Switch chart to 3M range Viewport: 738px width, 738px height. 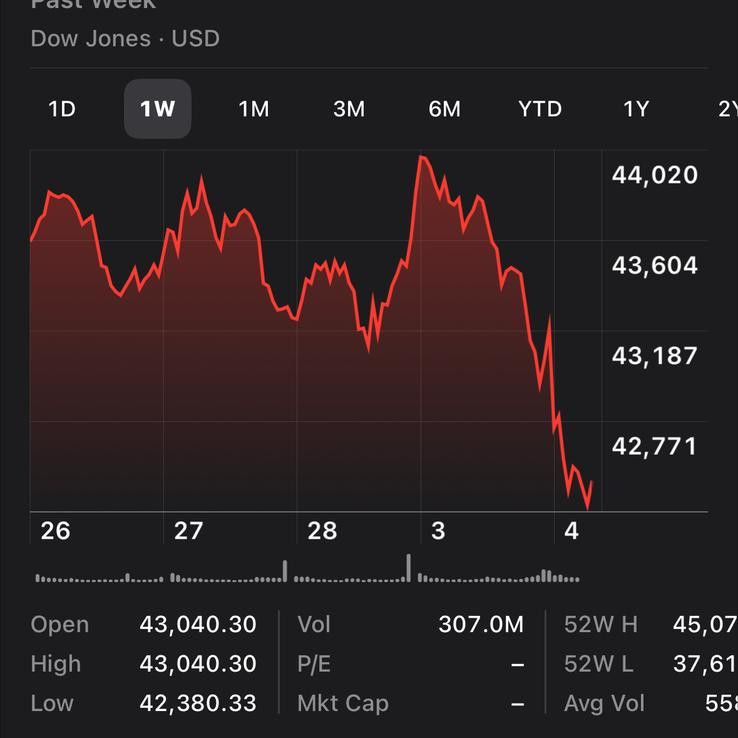click(349, 109)
